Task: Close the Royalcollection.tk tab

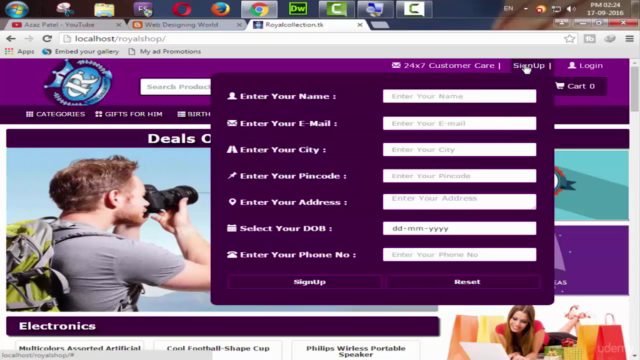Action: (x=360, y=25)
